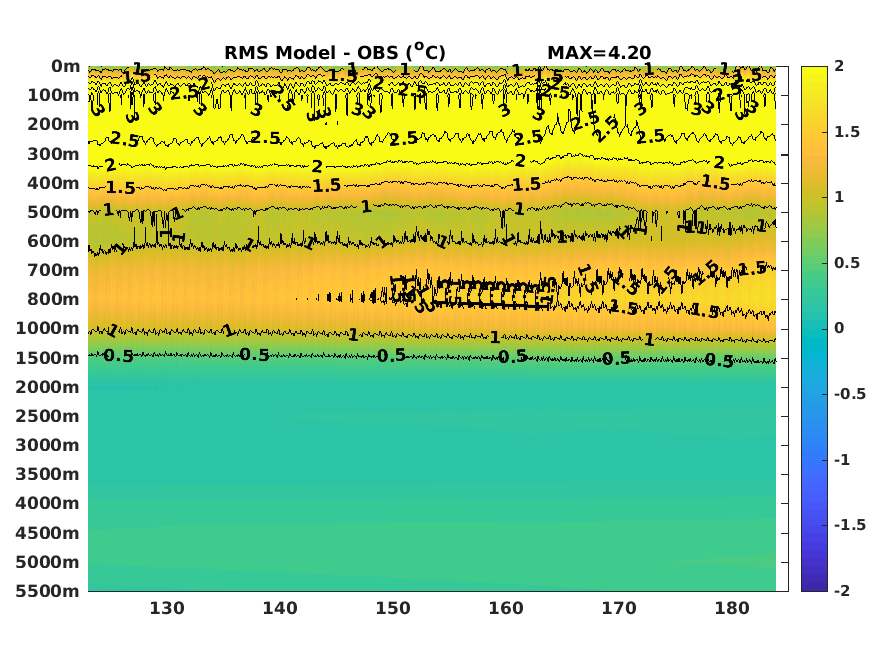The width and height of the screenshot is (875, 656).
Task: Select the "500m" depth axis label
Action: tap(54, 212)
